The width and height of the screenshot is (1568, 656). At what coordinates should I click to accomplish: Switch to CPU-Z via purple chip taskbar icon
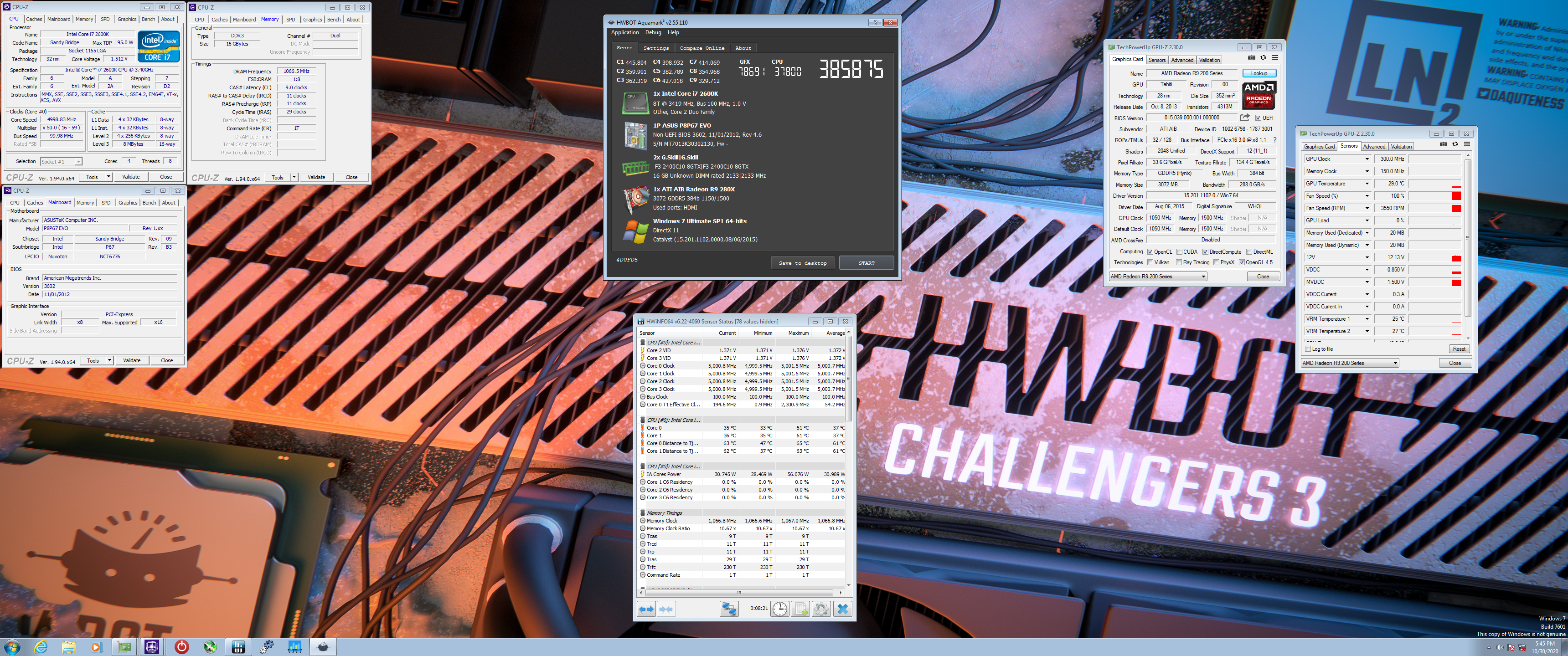coord(152,647)
